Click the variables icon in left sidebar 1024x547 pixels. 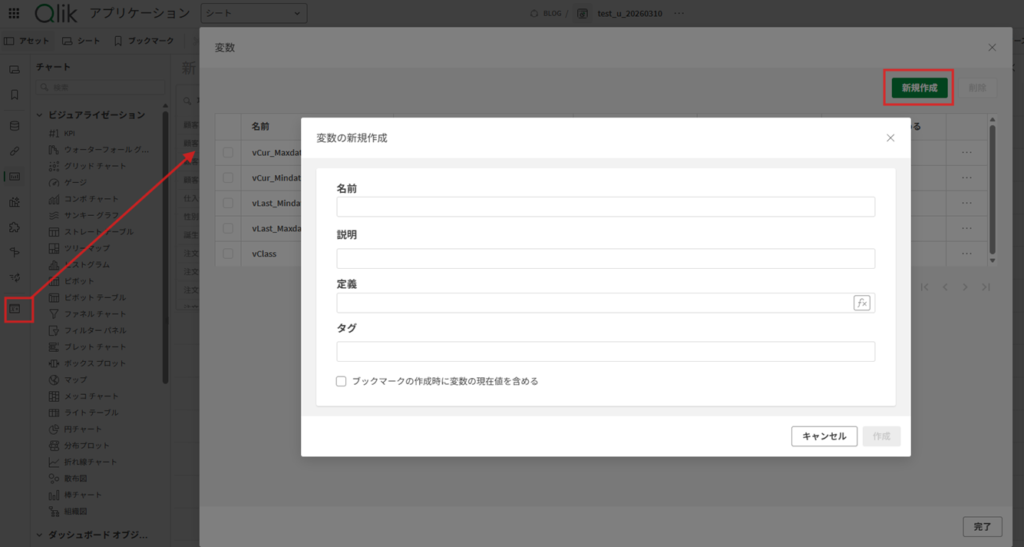click(x=15, y=309)
